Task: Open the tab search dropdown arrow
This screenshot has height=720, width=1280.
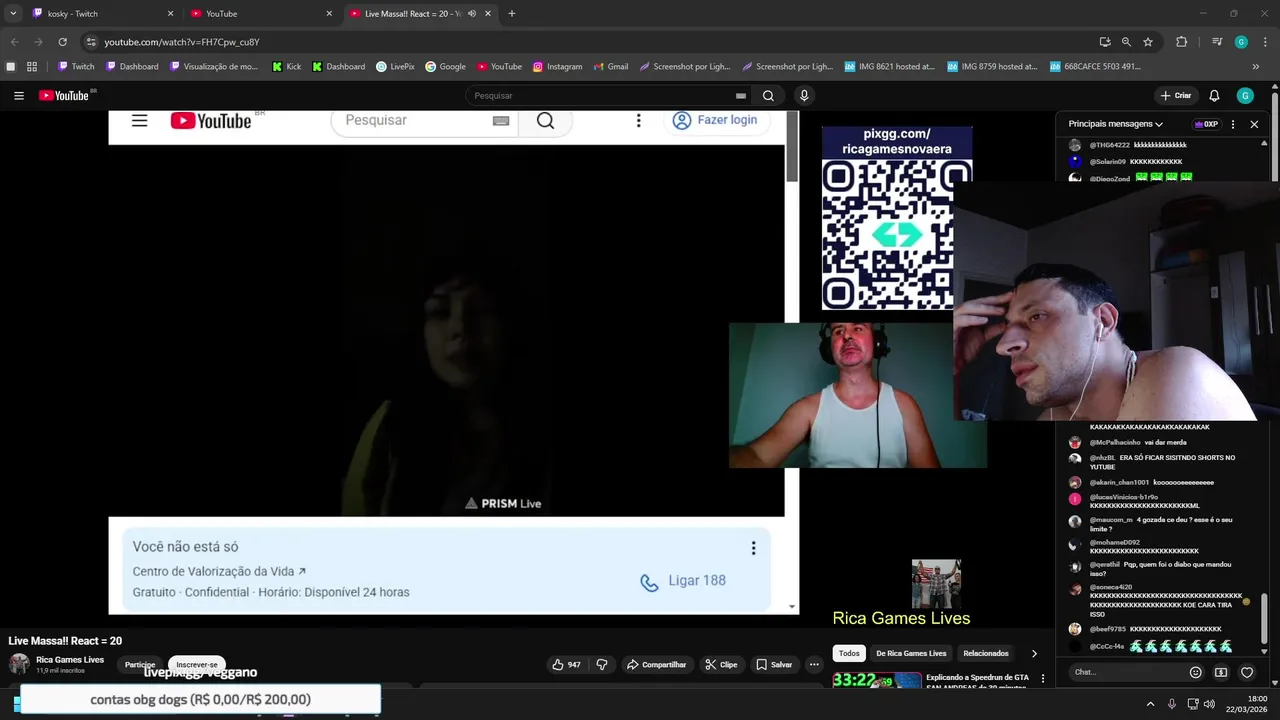Action: [13, 14]
